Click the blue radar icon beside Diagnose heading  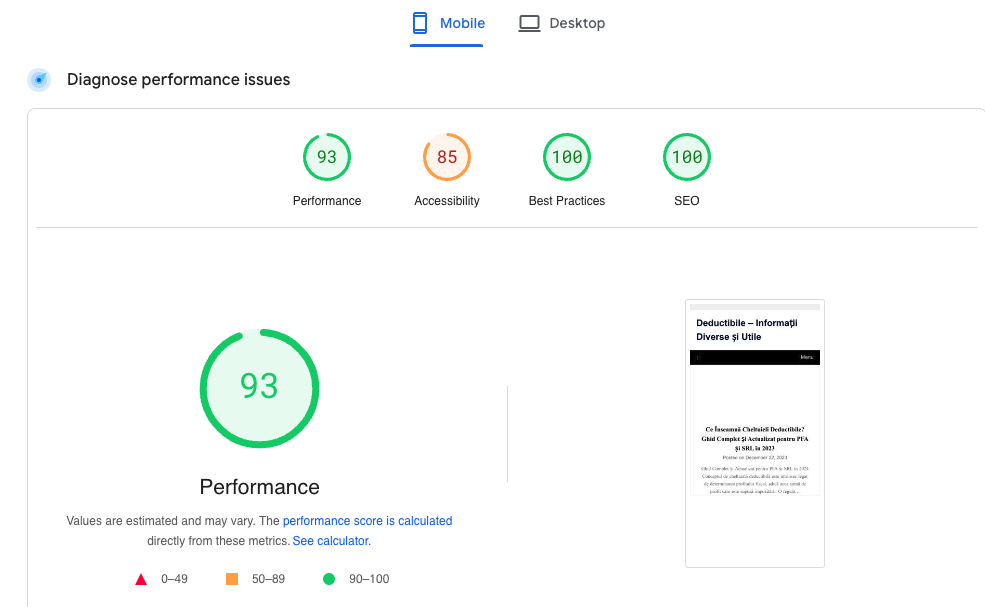tap(39, 80)
